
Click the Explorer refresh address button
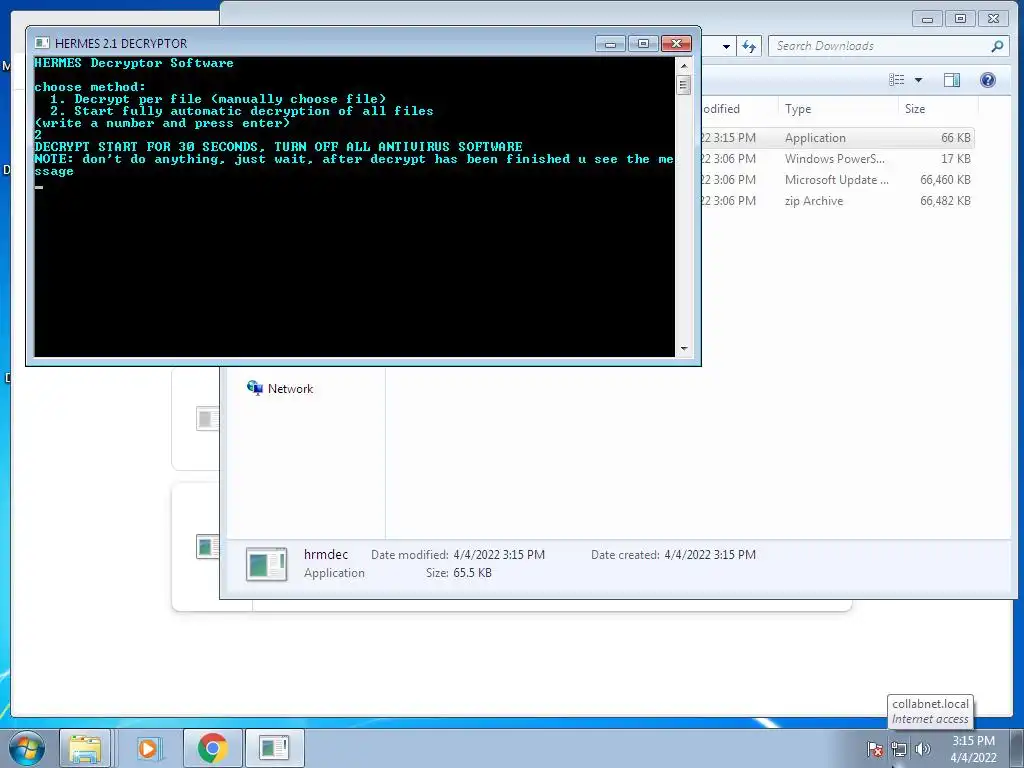[x=749, y=46]
